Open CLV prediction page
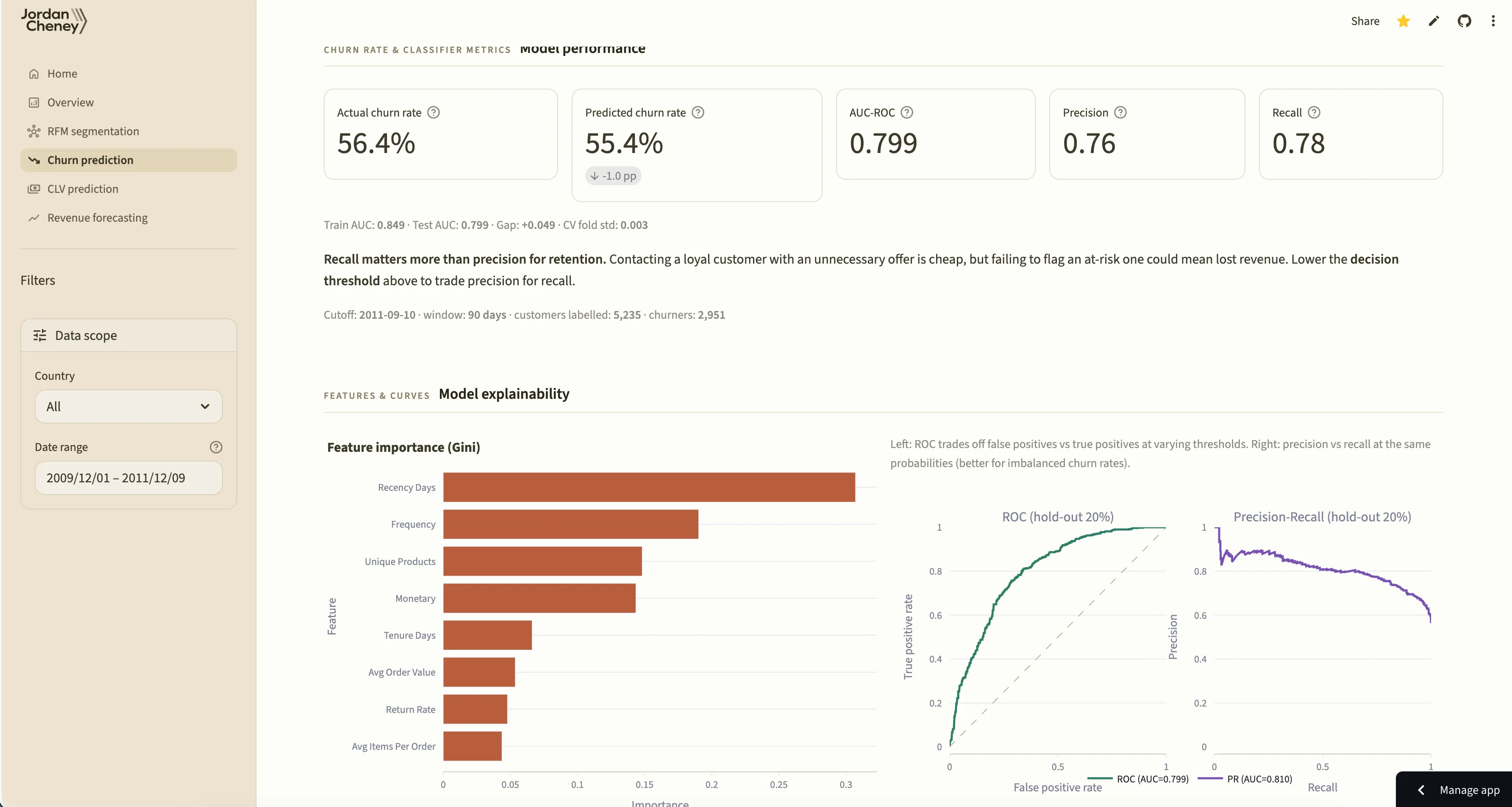Image resolution: width=1512 pixels, height=807 pixels. click(128, 189)
